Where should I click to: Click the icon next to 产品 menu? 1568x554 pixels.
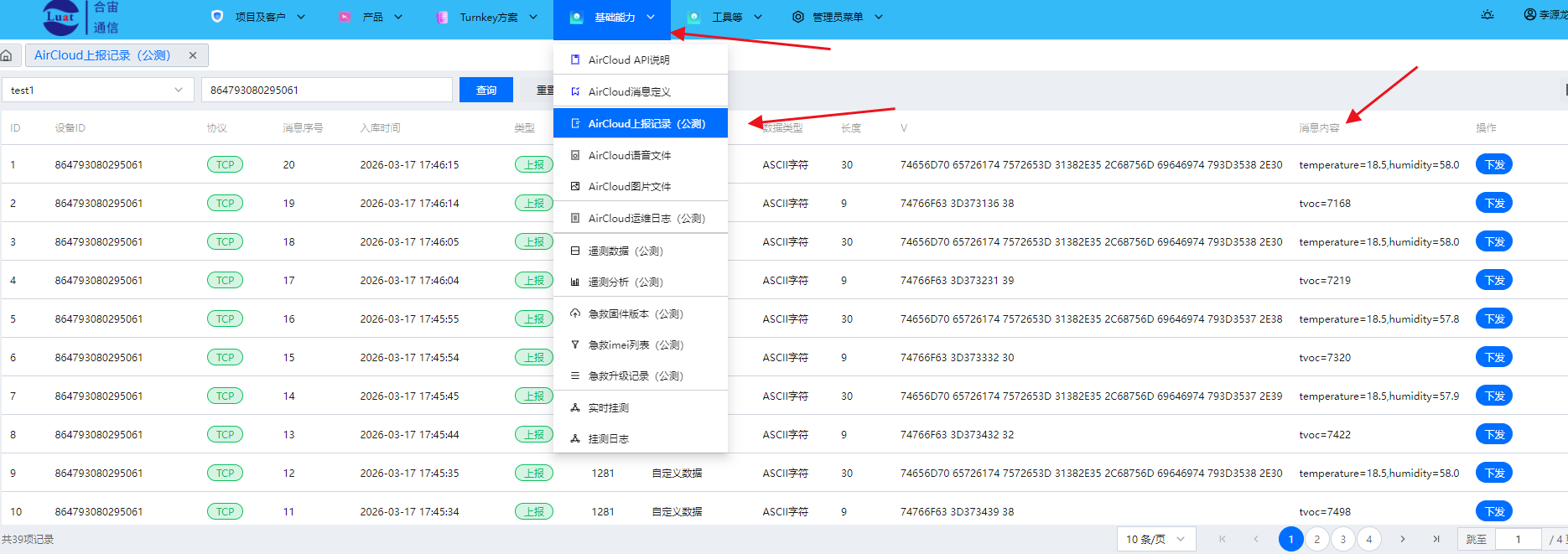[x=345, y=17]
